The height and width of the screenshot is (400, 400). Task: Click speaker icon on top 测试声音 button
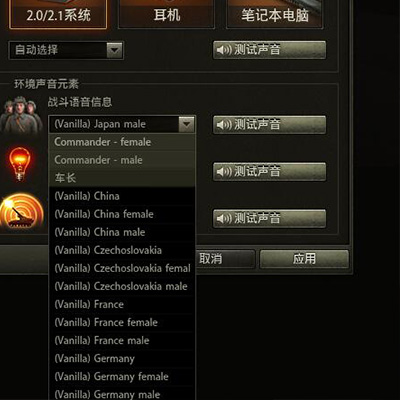point(224,50)
